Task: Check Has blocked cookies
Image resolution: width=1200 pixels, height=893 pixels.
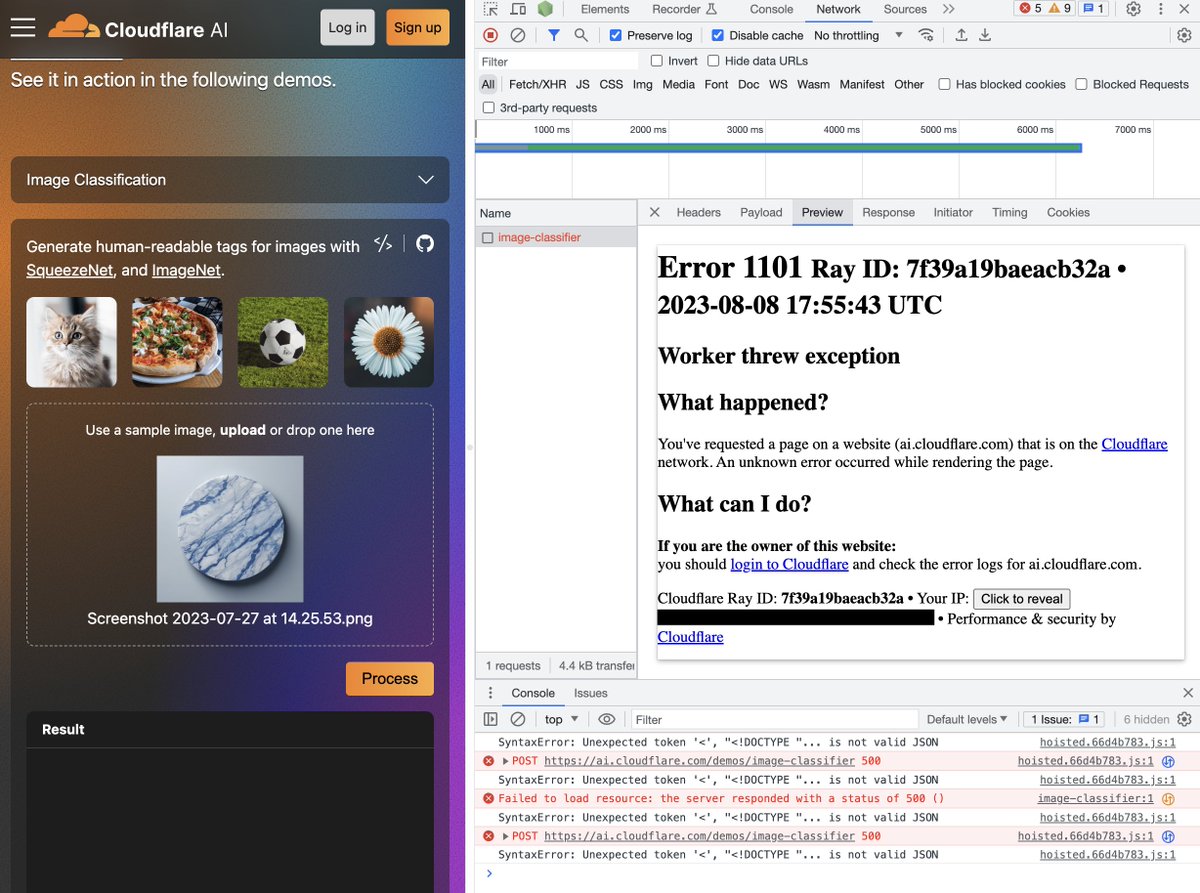Action: pos(944,84)
